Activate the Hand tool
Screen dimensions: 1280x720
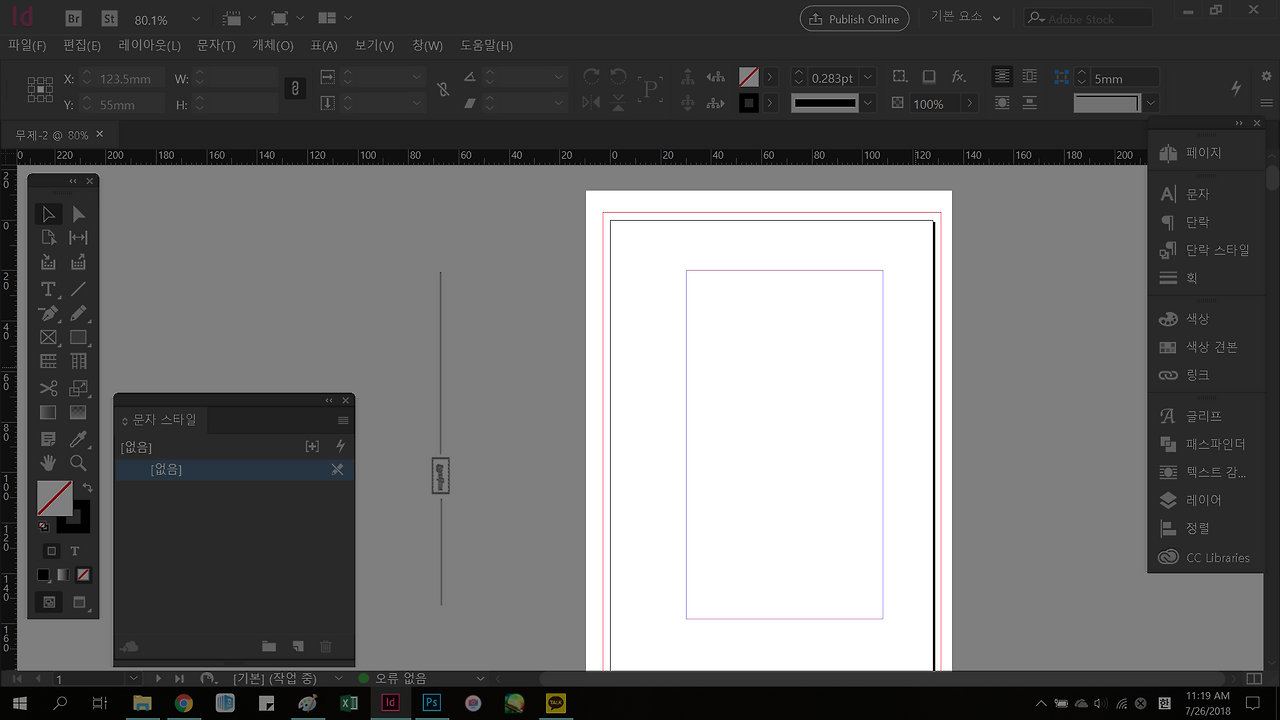click(48, 463)
